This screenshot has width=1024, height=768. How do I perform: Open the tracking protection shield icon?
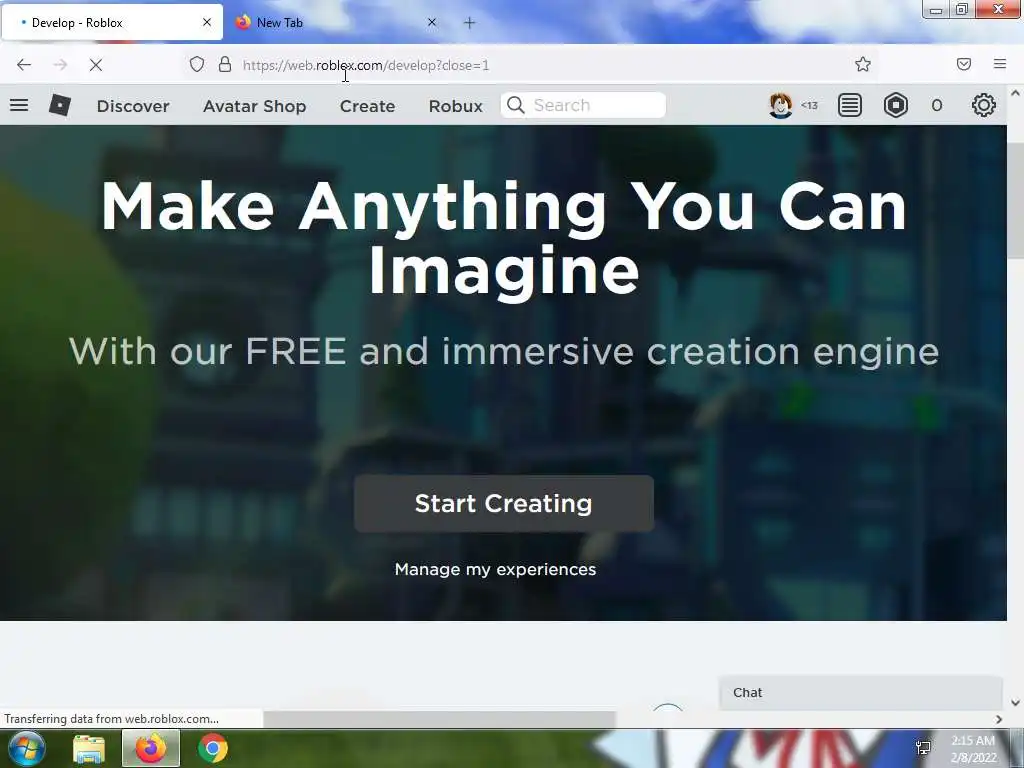click(197, 64)
